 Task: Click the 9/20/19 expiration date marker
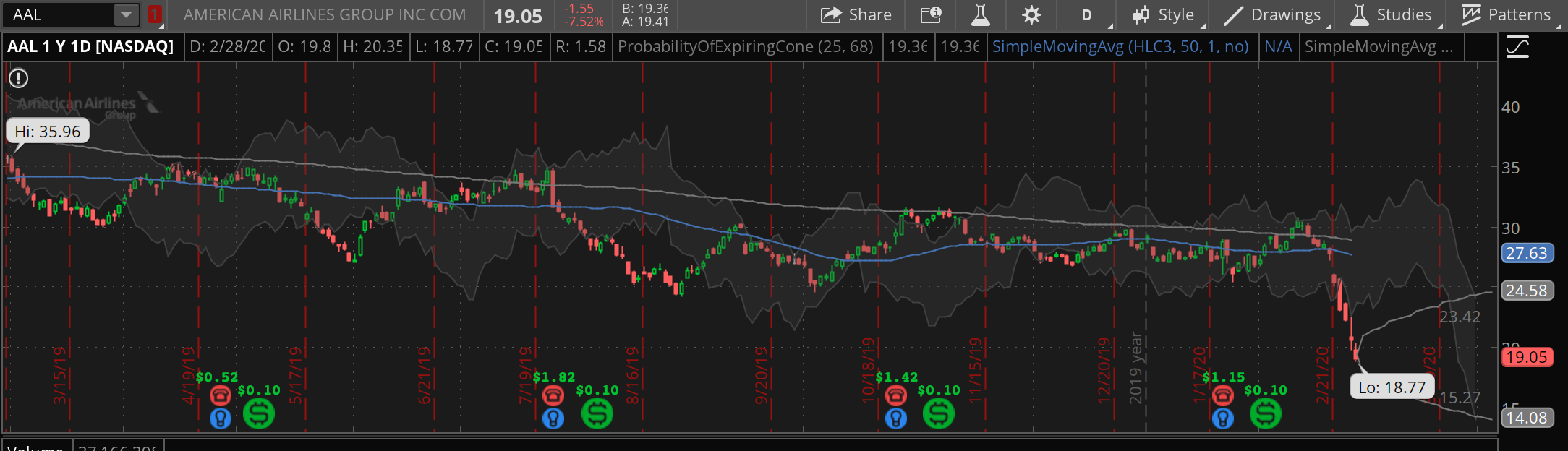tap(761, 374)
